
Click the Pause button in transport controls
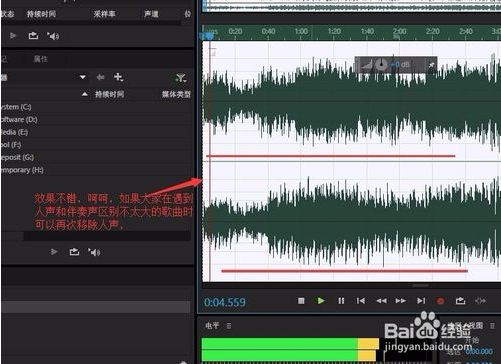tap(341, 301)
